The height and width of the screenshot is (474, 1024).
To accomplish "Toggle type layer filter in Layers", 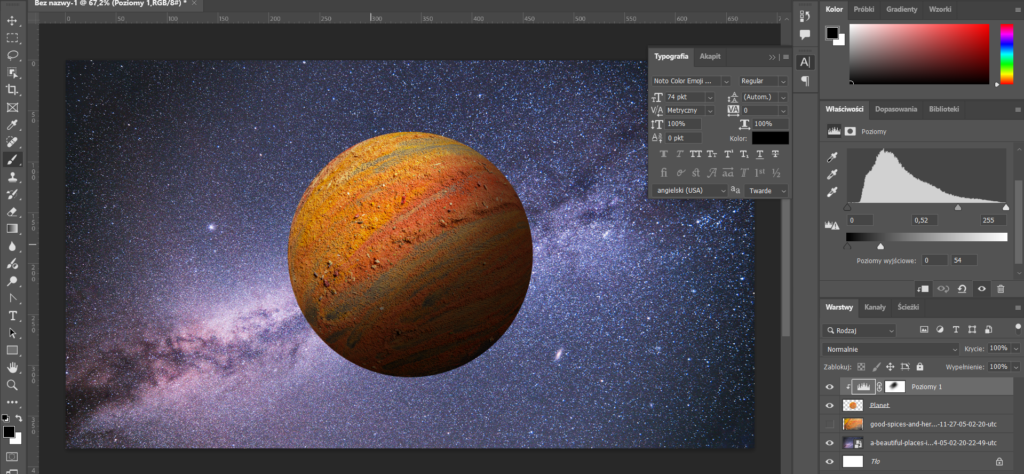I will tap(956, 330).
